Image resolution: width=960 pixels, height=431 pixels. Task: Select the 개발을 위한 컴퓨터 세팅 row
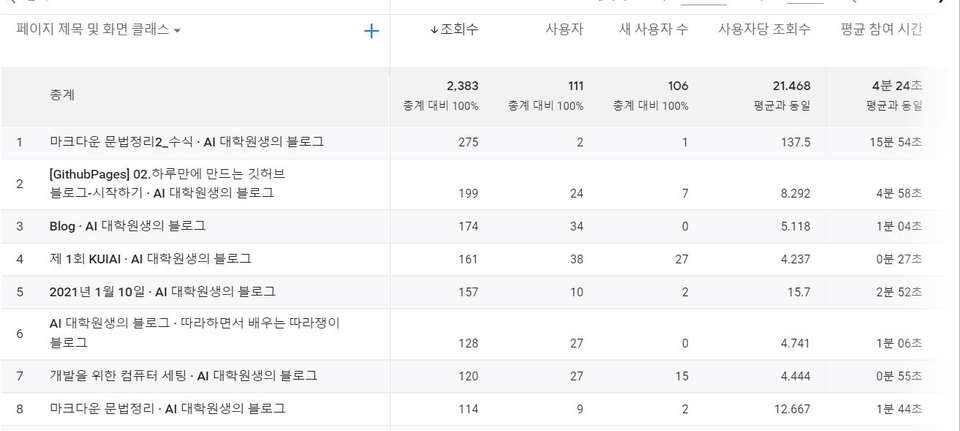pos(183,376)
